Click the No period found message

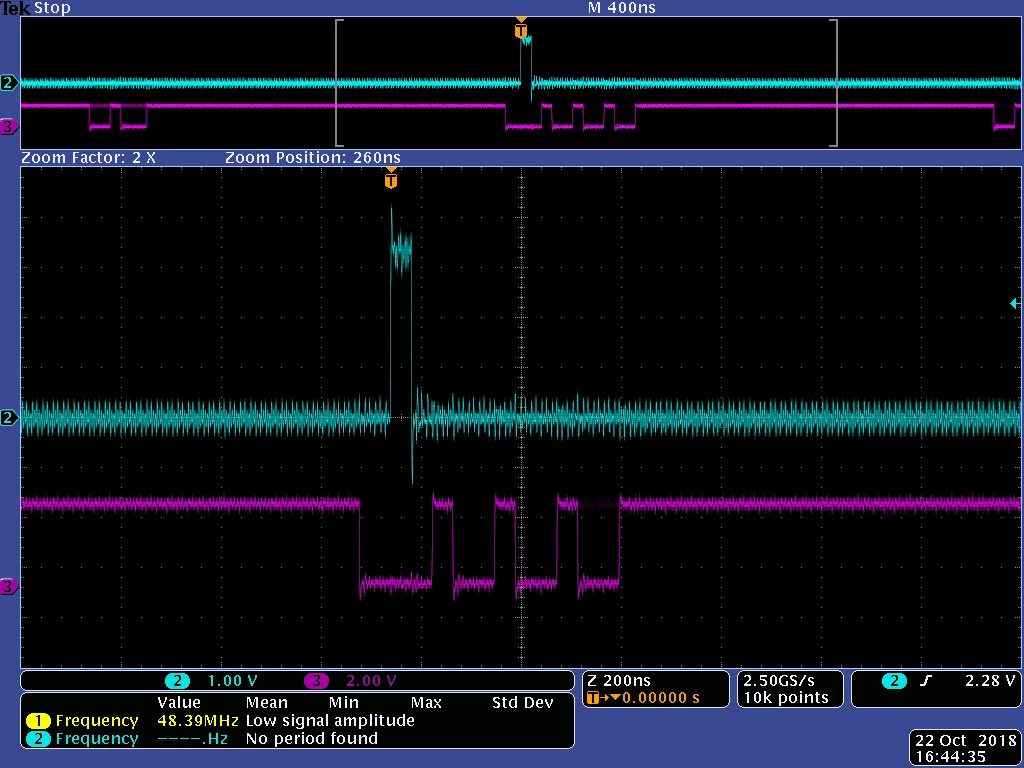(x=312, y=738)
